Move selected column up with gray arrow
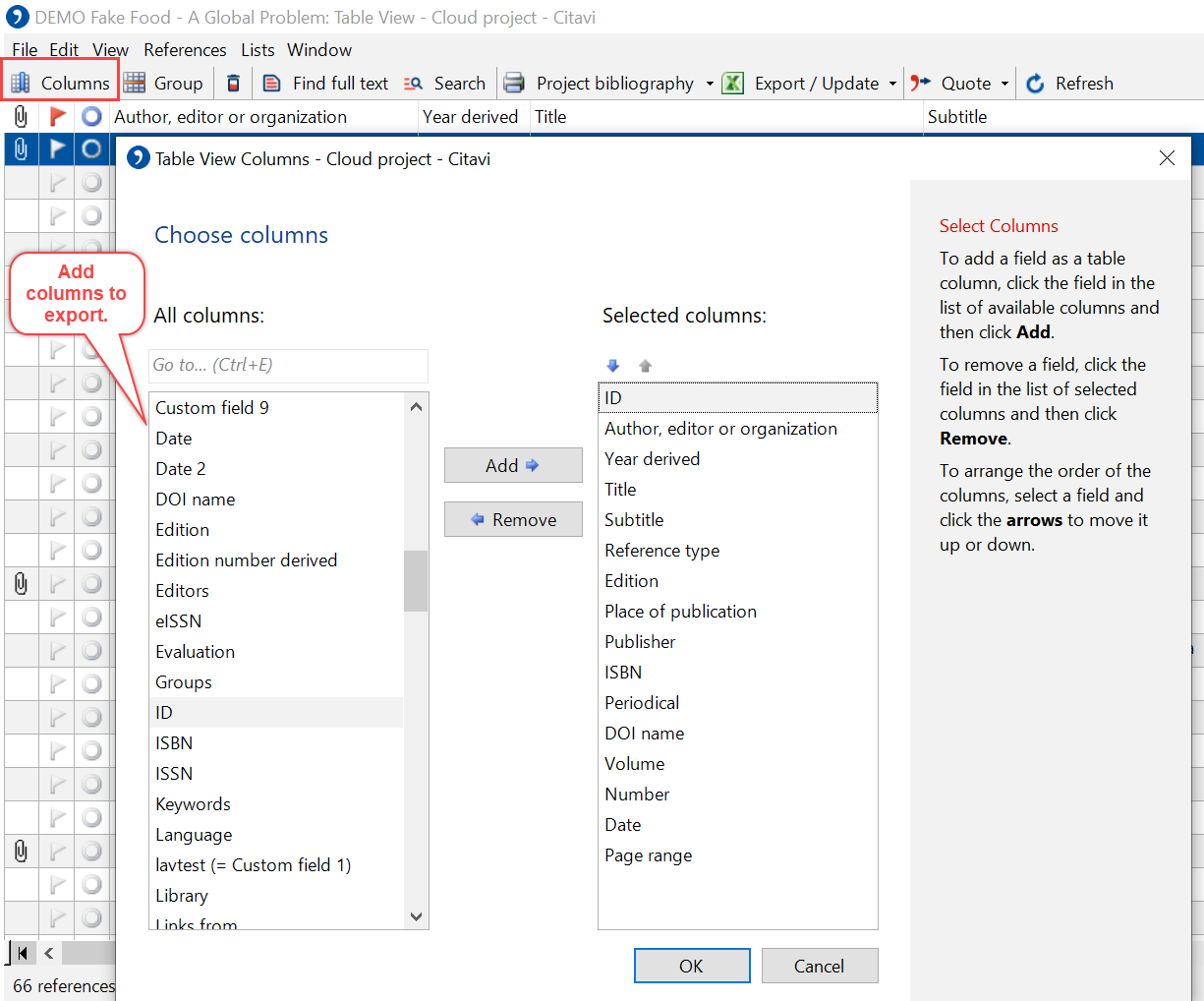 click(x=646, y=366)
